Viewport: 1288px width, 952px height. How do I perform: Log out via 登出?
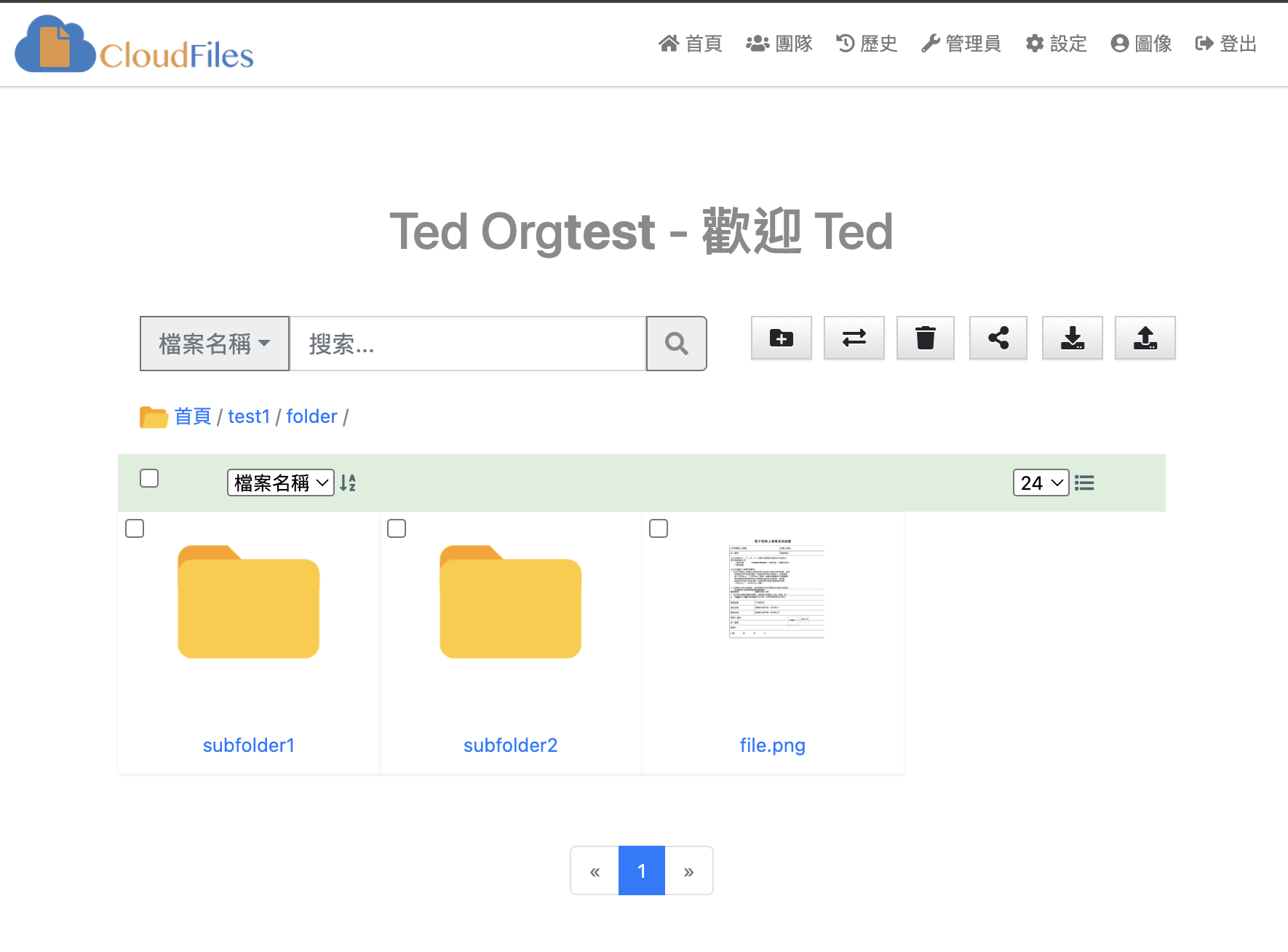point(1226,44)
